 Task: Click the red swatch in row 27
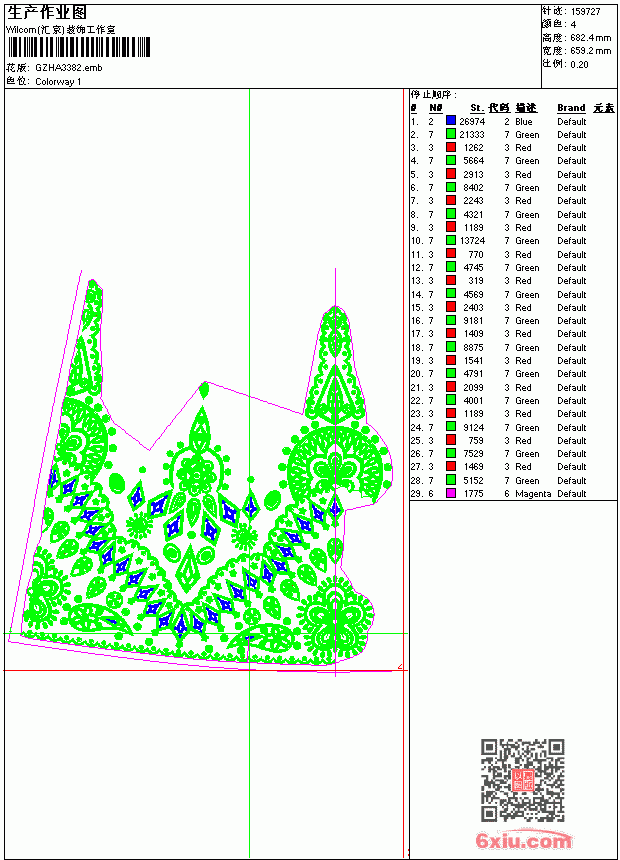click(x=451, y=466)
